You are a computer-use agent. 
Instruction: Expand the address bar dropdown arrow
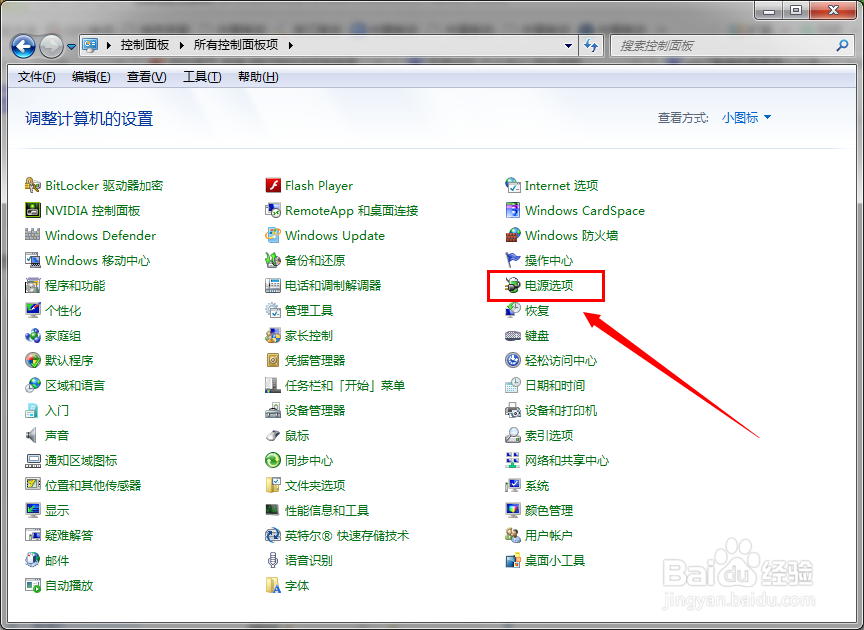(567, 45)
